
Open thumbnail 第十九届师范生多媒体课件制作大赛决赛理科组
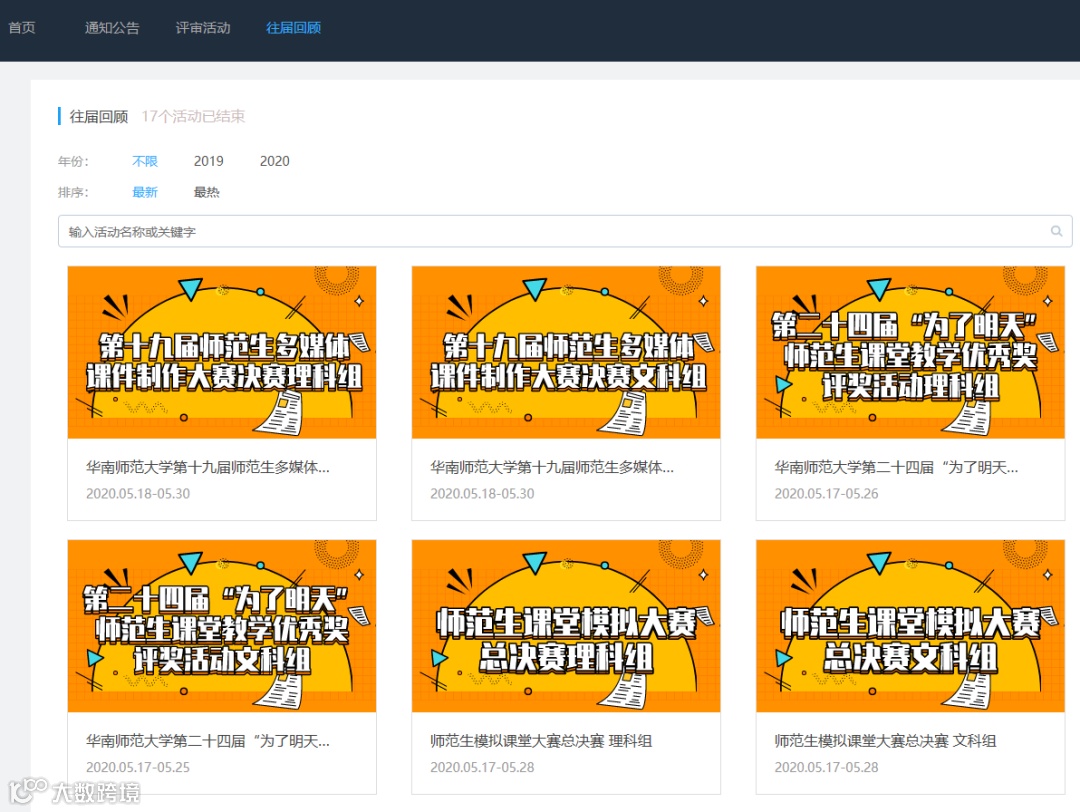pos(222,352)
